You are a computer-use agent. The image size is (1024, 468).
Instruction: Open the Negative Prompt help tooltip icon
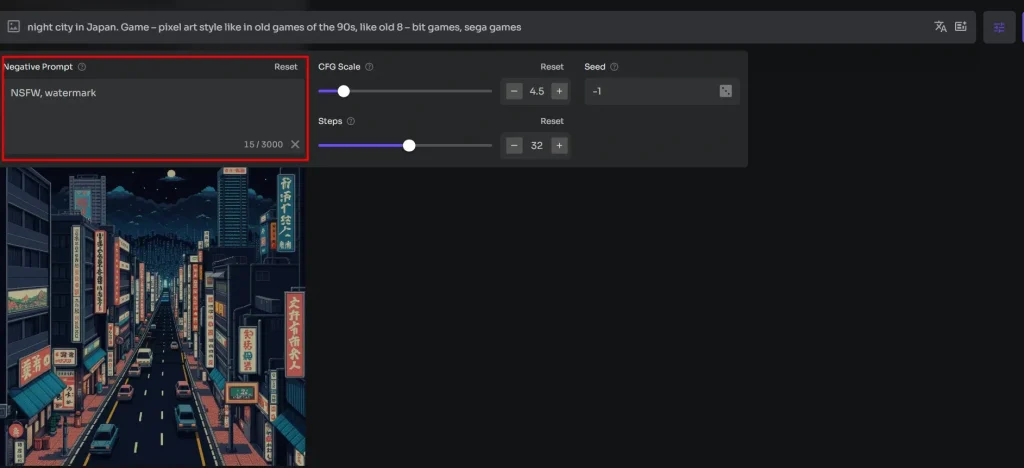pyautogui.click(x=82, y=67)
